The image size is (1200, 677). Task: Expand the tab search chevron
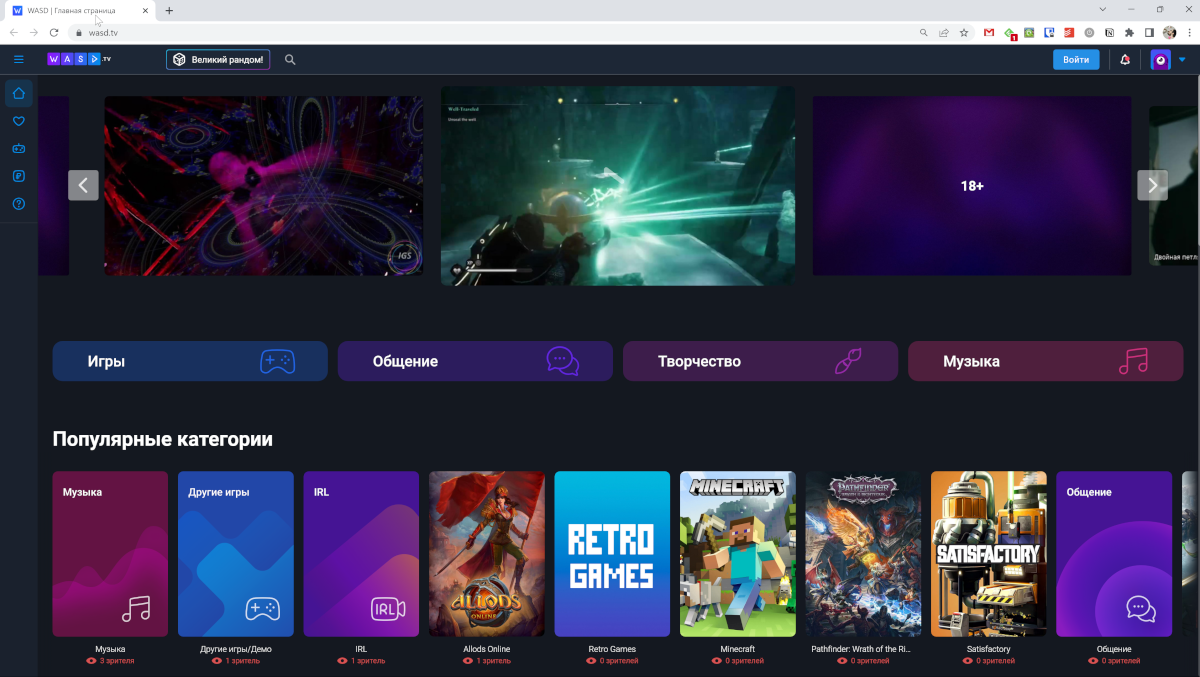[x=1102, y=10]
